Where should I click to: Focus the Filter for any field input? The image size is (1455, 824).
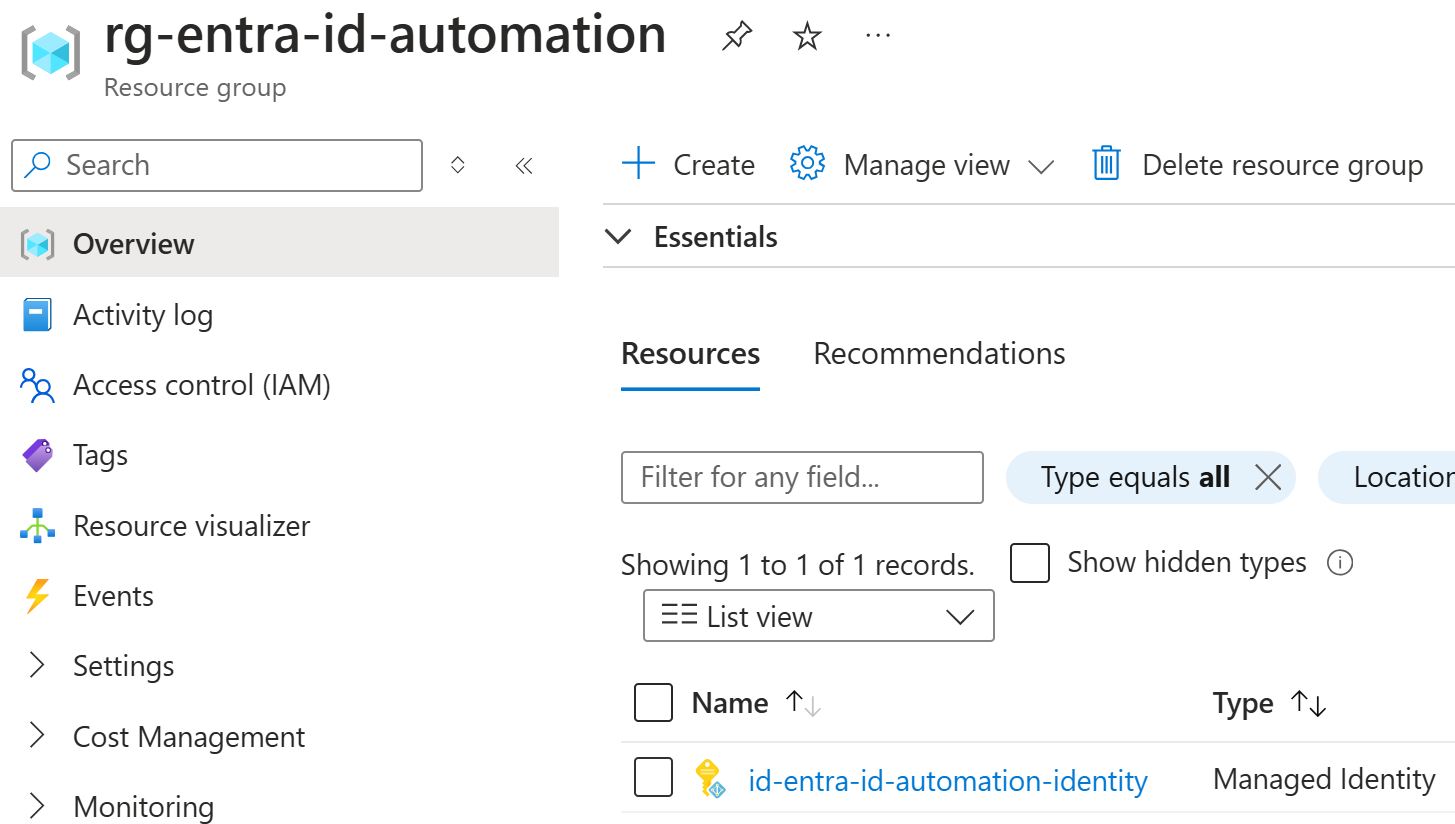pos(802,477)
